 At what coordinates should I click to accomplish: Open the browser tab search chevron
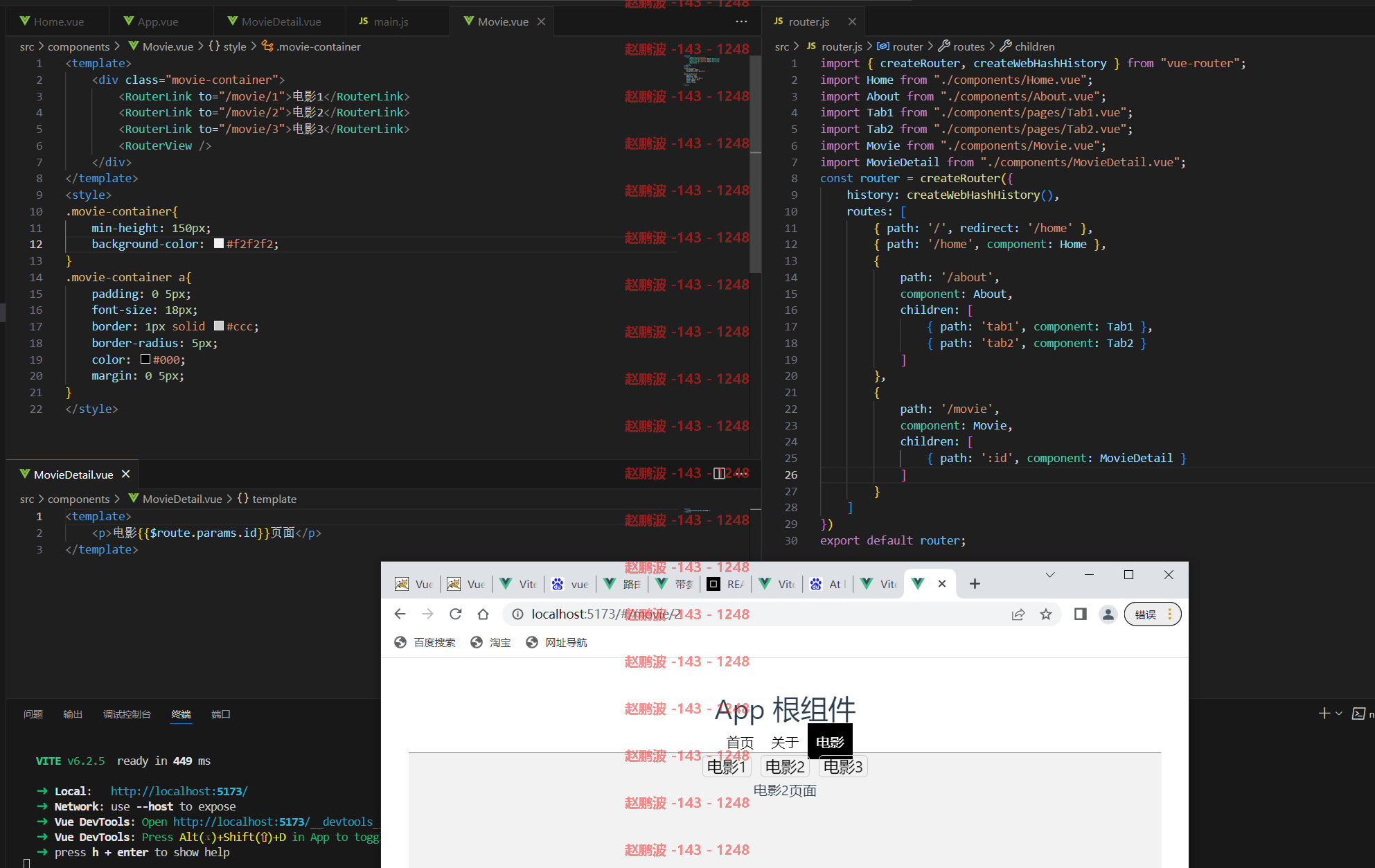pos(1050,575)
